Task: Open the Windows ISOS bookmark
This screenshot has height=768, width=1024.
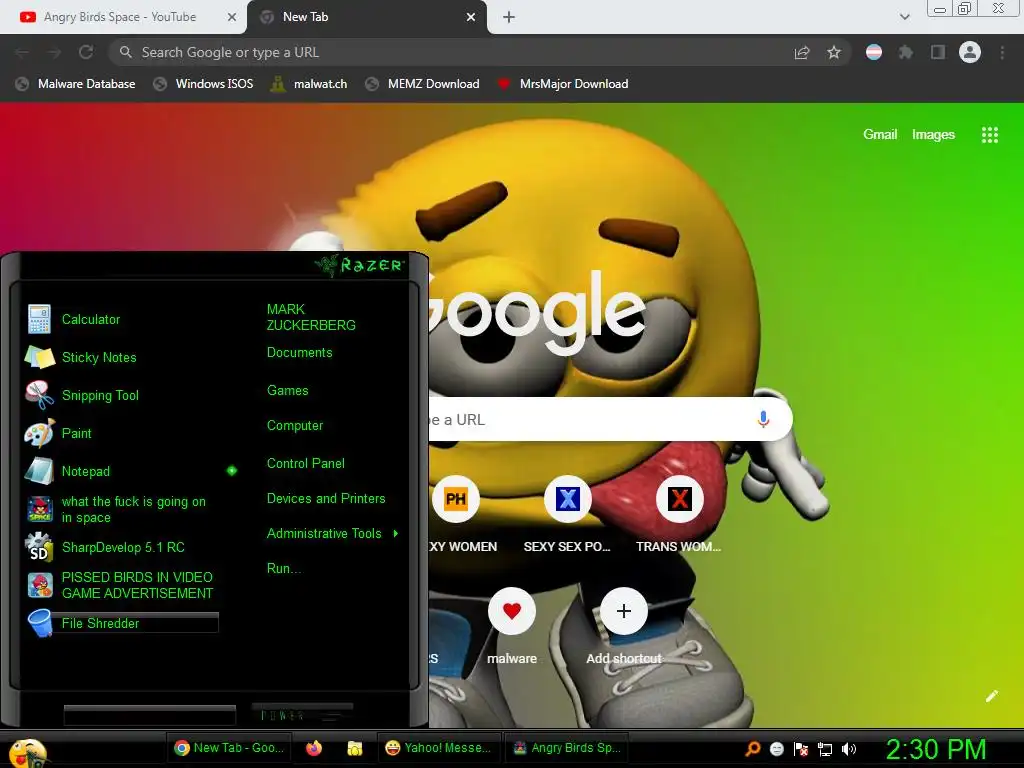Action: pos(203,84)
